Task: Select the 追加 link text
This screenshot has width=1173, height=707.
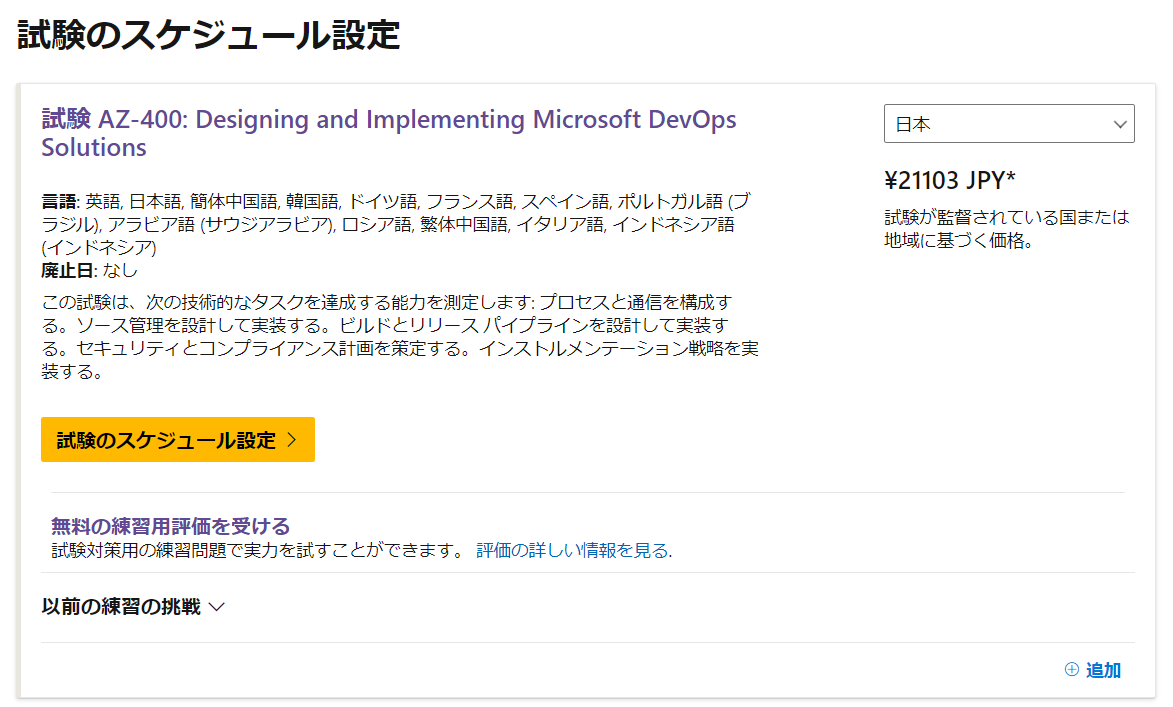Action: [1103, 670]
